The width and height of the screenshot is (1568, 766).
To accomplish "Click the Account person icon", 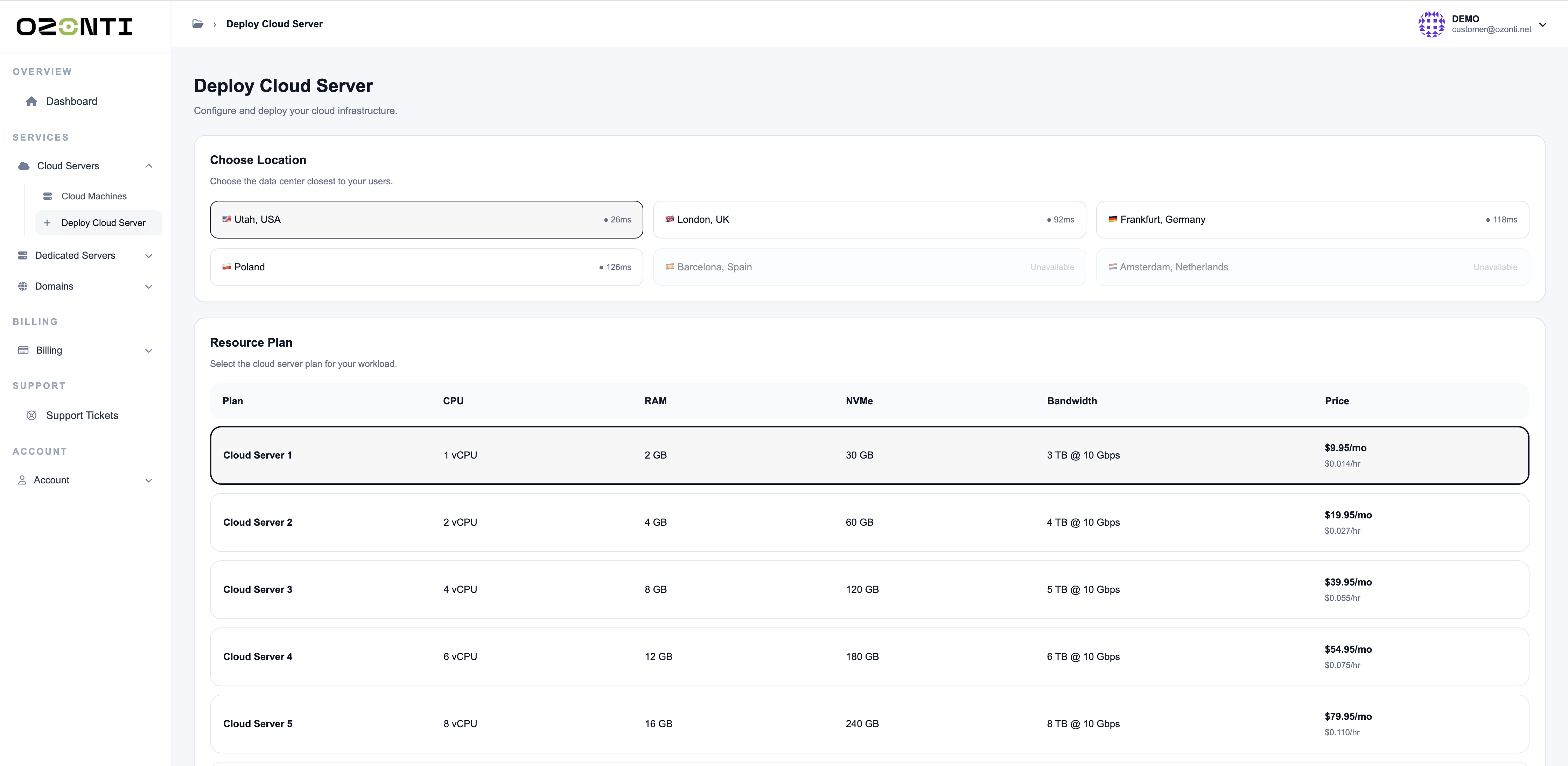I will [22, 480].
